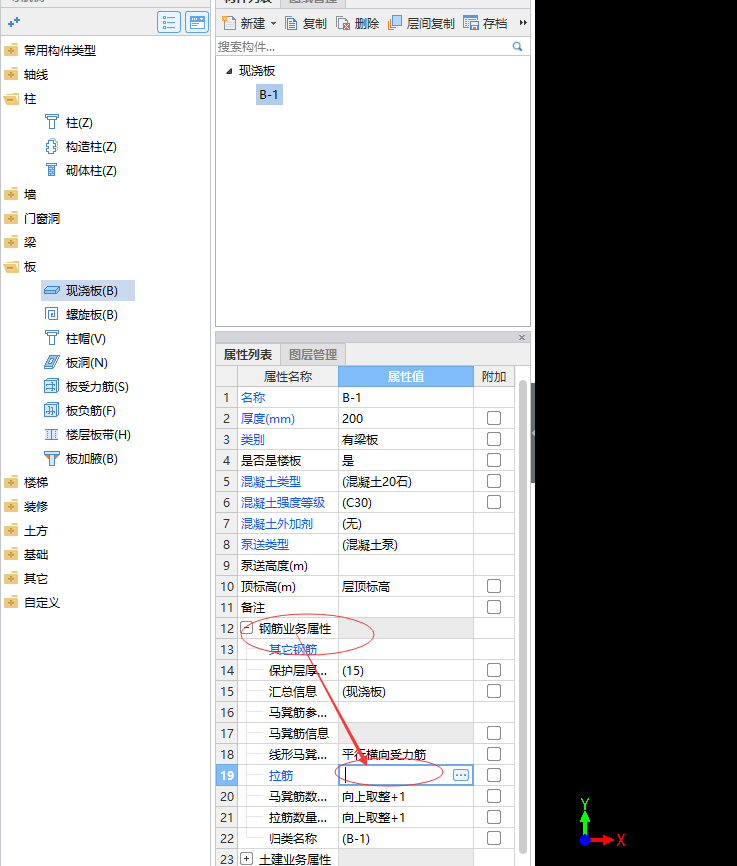
Task: Open the 其它钢筋 property link
Action: click(293, 650)
